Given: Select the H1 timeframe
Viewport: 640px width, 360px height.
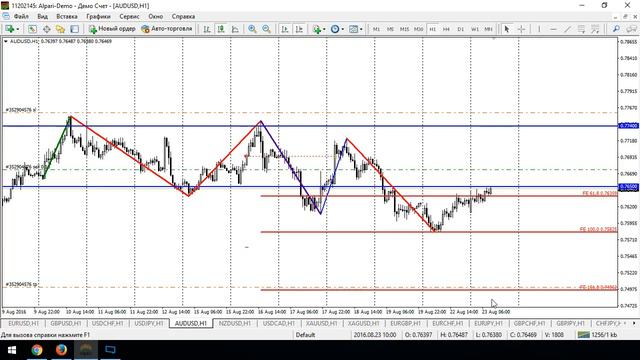Looking at the screenshot, I should [433, 29].
